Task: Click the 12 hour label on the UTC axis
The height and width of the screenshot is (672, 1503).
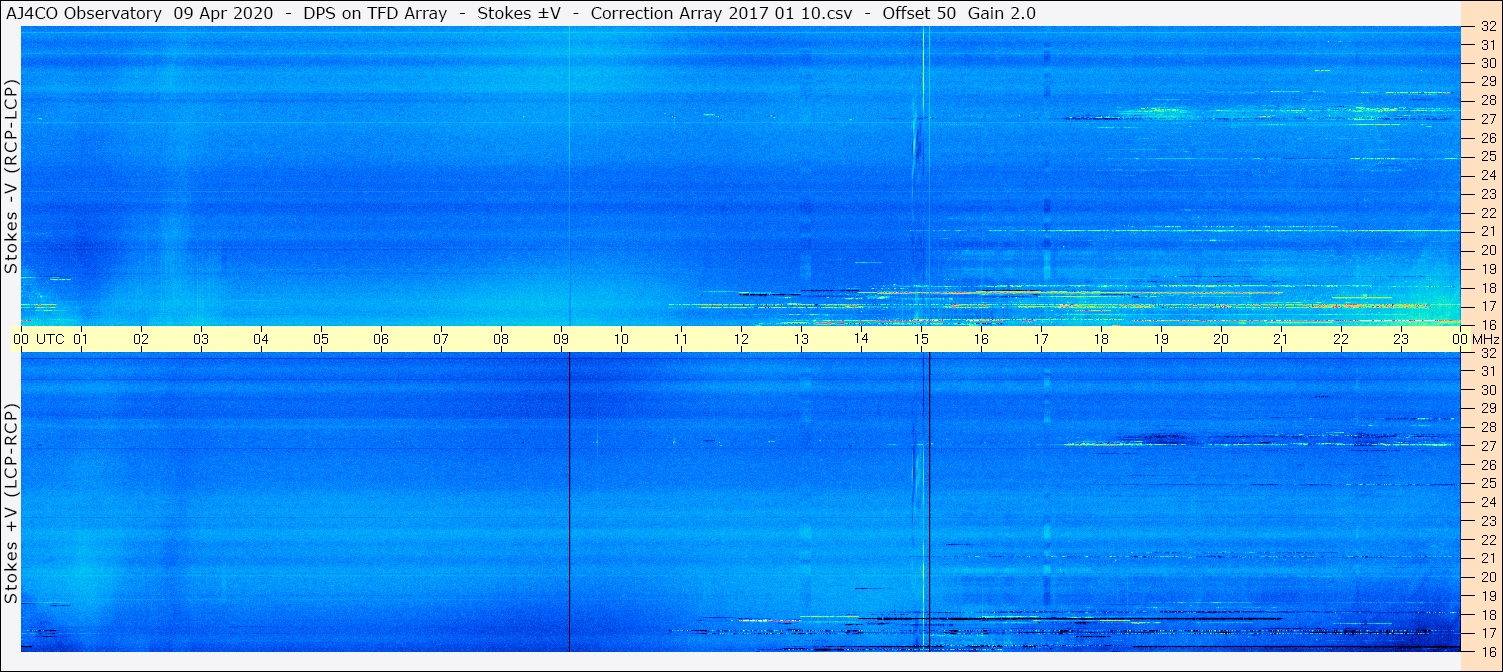Action: click(741, 339)
